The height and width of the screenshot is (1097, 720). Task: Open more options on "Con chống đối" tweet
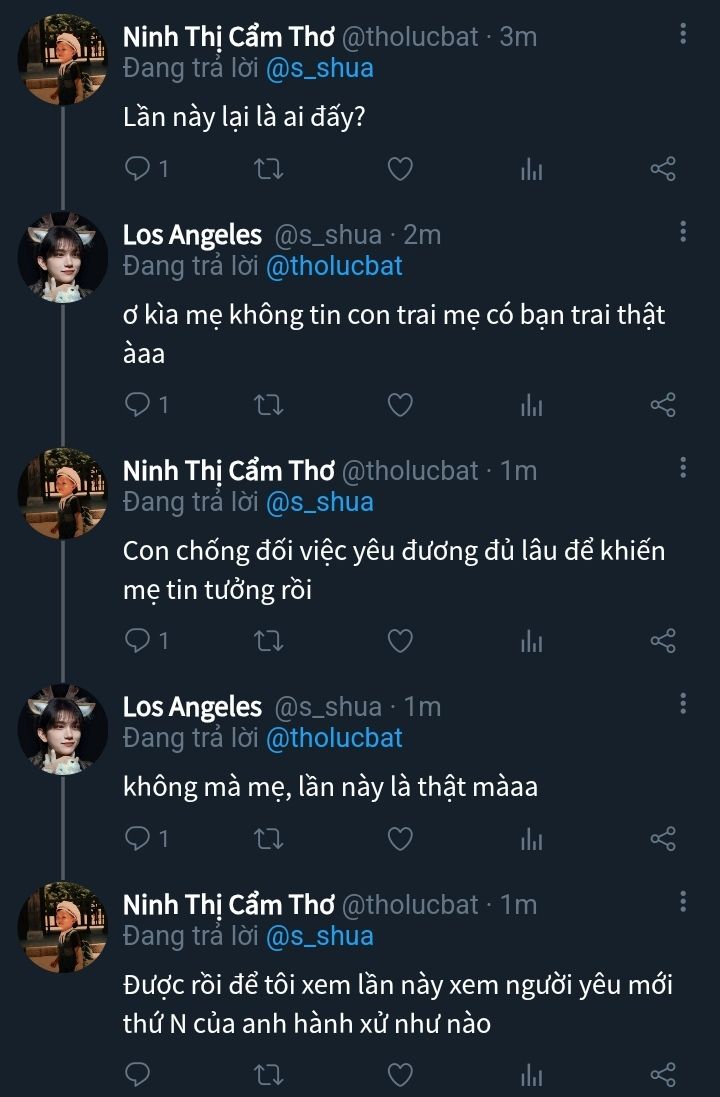(683, 469)
